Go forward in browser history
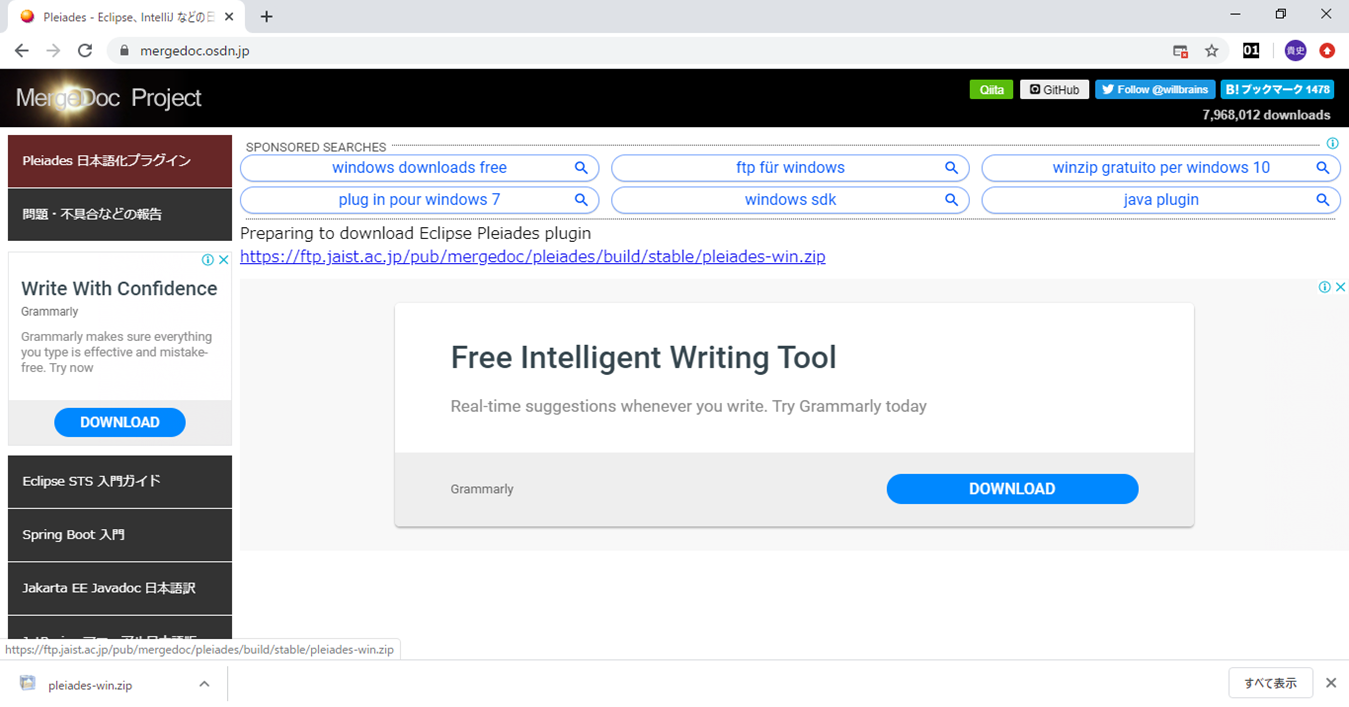1349x707 pixels. click(x=53, y=50)
